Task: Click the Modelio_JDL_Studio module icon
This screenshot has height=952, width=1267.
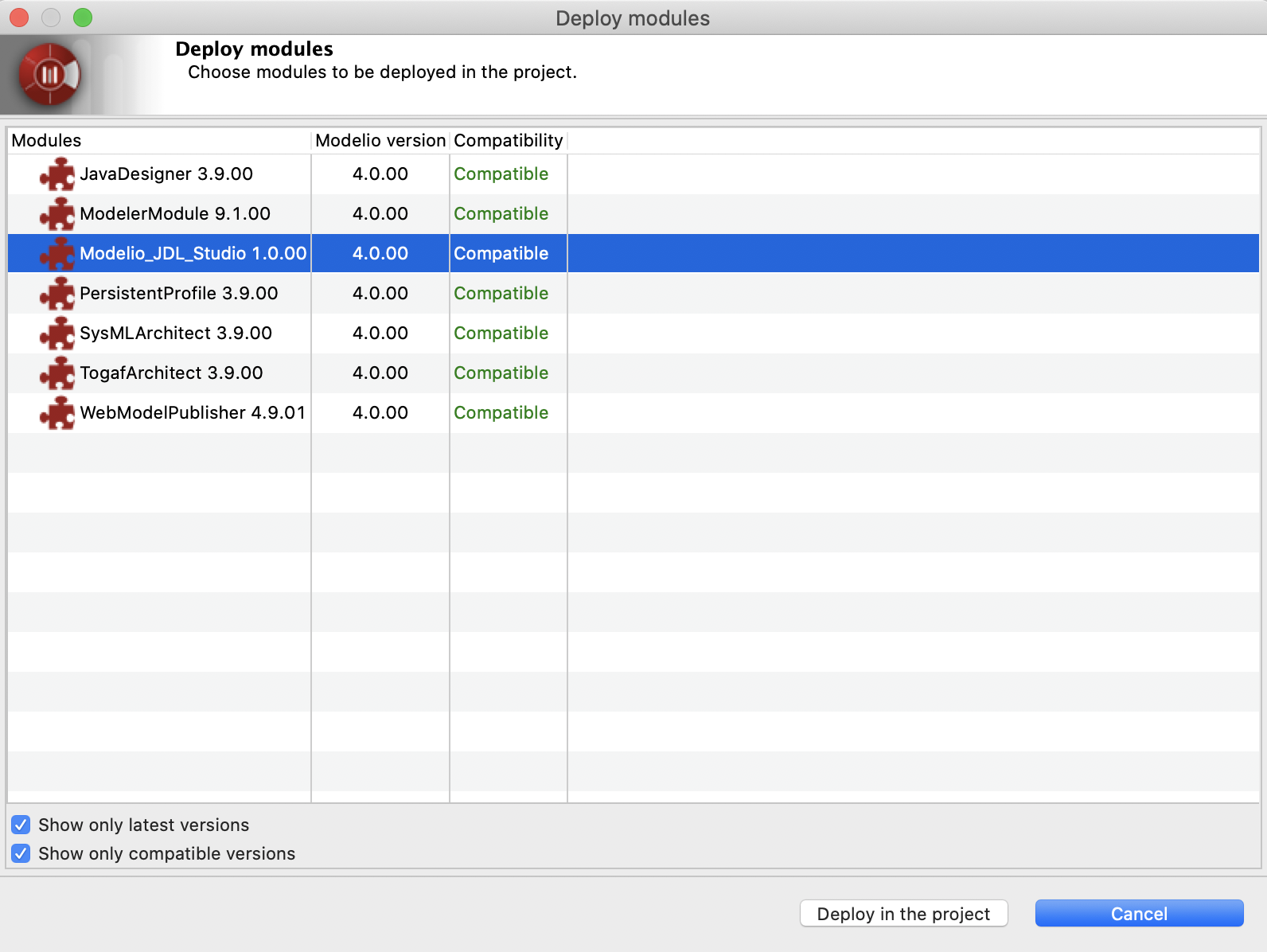Action: [x=57, y=254]
